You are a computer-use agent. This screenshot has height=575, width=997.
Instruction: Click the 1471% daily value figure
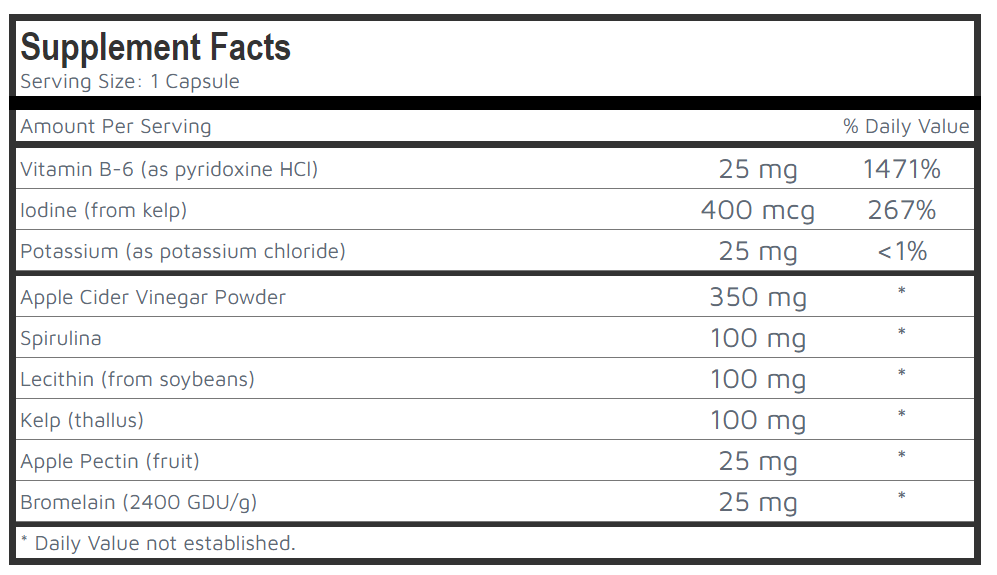[902, 170]
